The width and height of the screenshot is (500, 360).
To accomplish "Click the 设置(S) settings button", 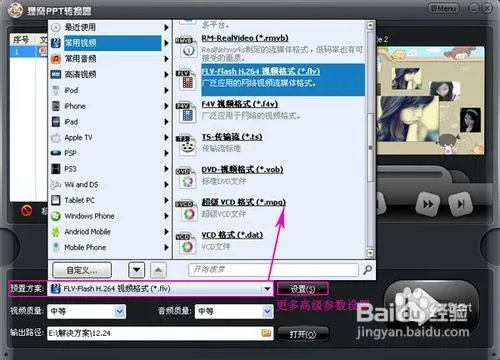I will pos(302,289).
